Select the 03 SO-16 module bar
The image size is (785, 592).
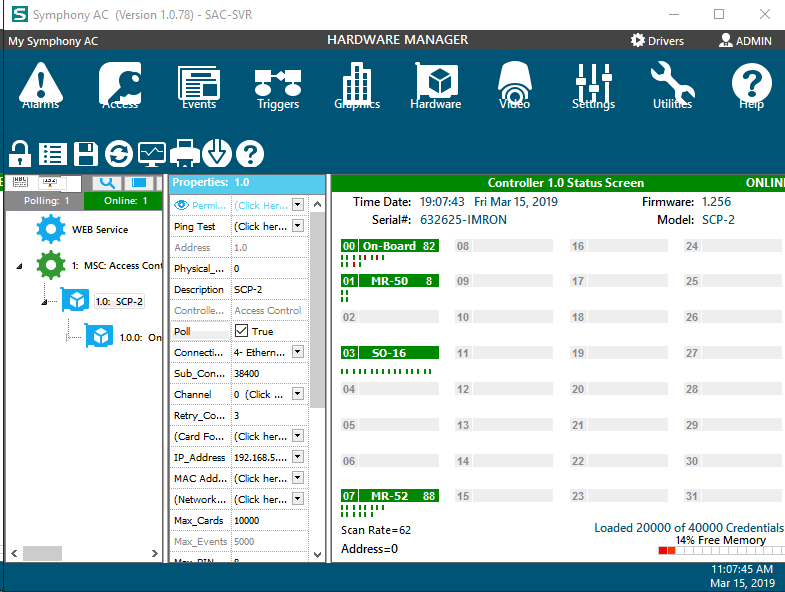coord(390,353)
